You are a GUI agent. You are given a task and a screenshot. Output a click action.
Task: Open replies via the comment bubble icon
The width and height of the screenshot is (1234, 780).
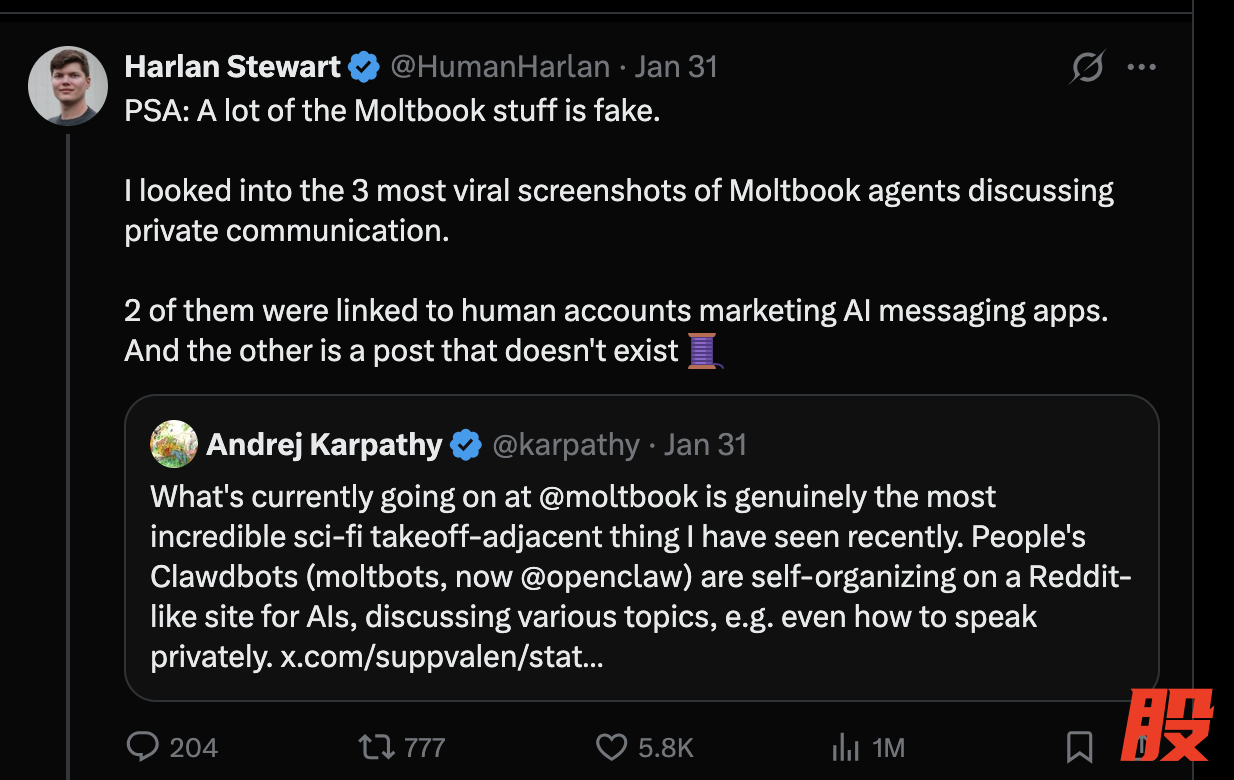pos(144,747)
